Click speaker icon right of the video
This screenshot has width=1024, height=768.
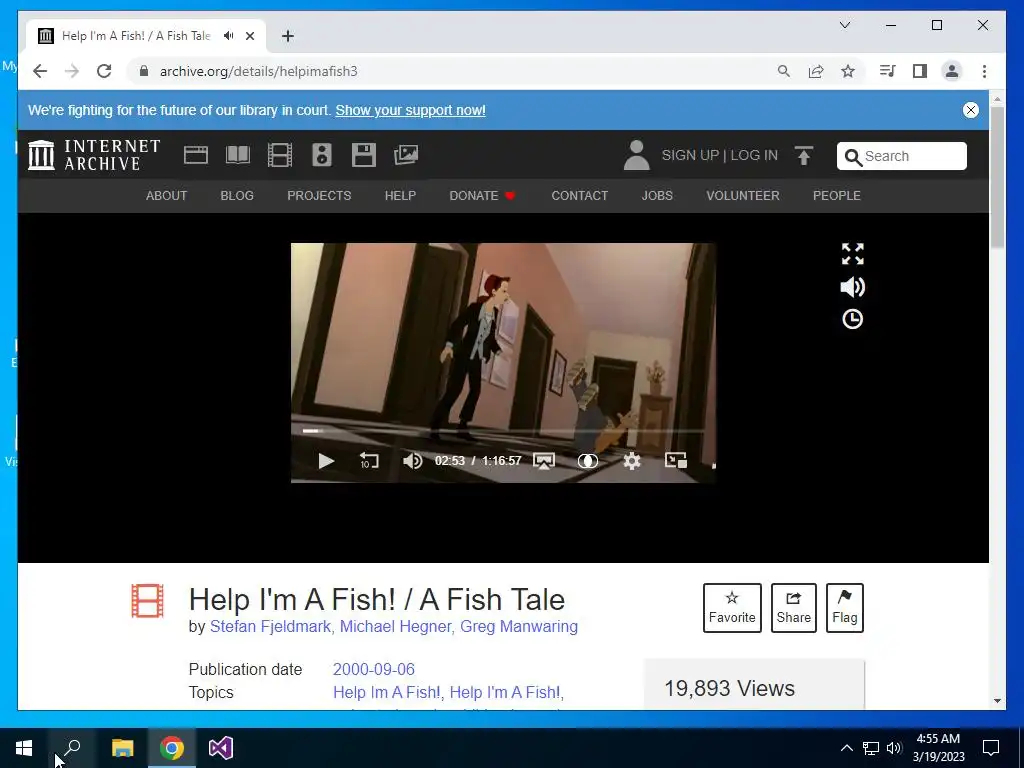pos(852,287)
